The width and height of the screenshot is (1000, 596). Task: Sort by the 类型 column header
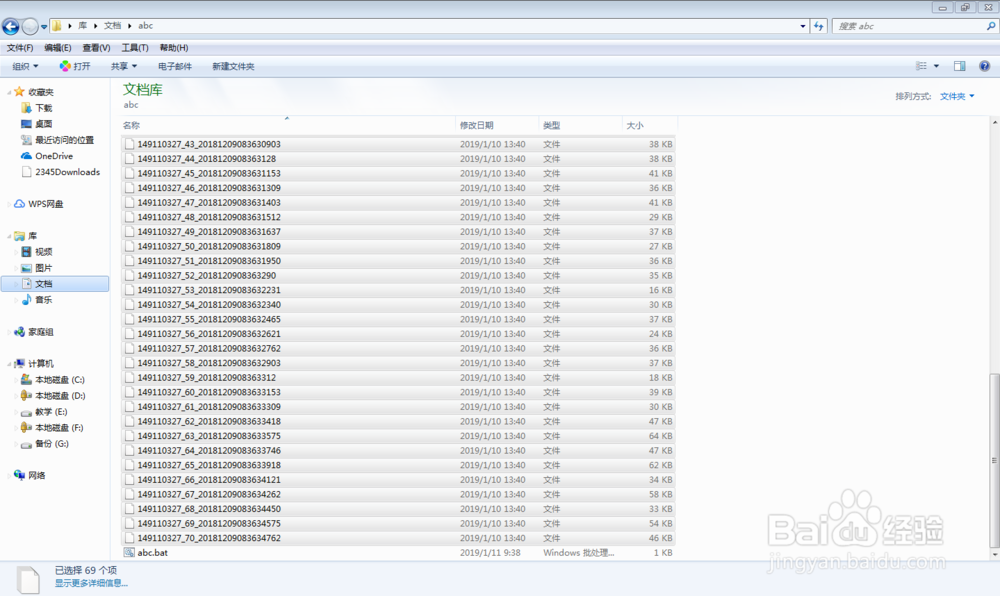point(580,125)
